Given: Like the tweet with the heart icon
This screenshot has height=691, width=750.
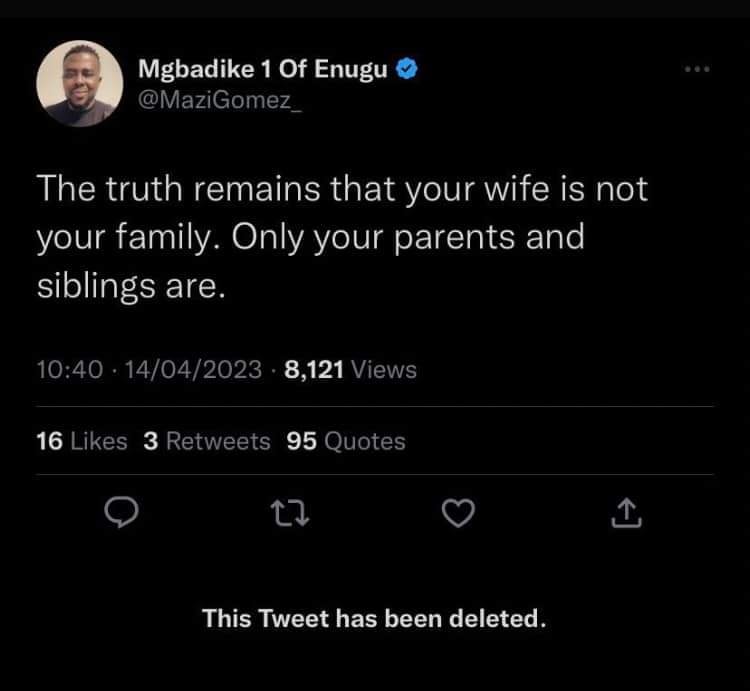Looking at the screenshot, I should [457, 513].
